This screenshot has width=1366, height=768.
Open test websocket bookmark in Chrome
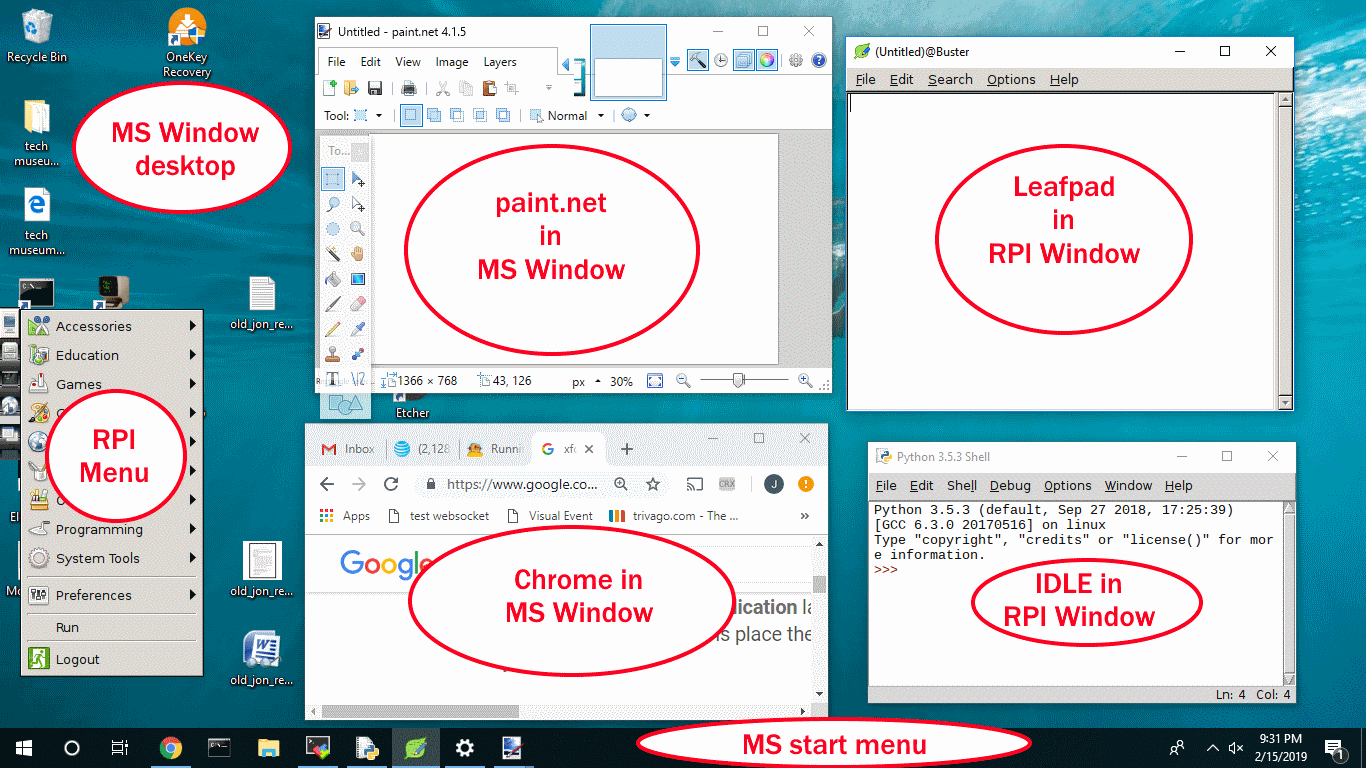pyautogui.click(x=438, y=516)
